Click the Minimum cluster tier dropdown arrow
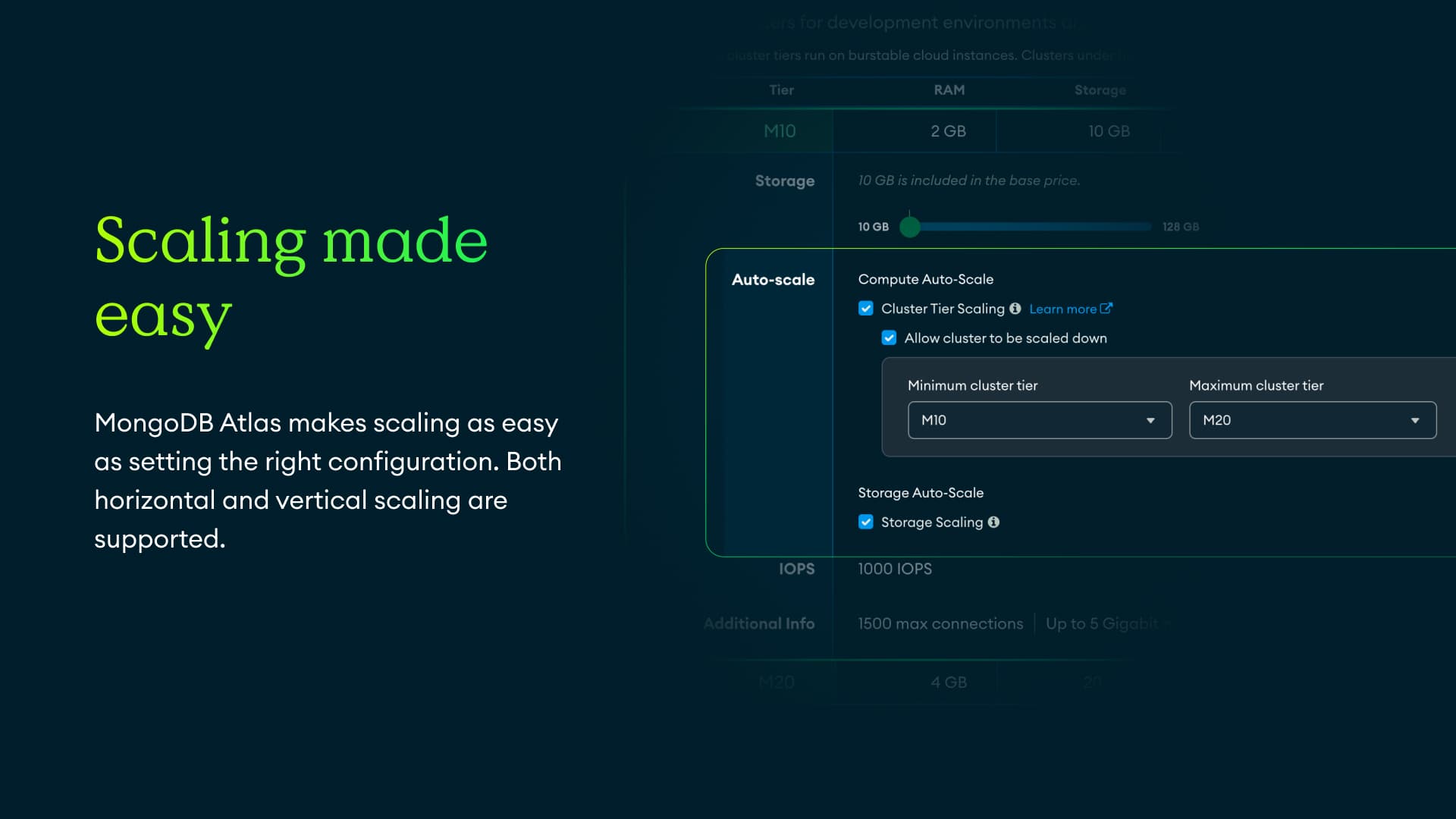Screen dimensions: 1456x819 pyautogui.click(x=1150, y=420)
